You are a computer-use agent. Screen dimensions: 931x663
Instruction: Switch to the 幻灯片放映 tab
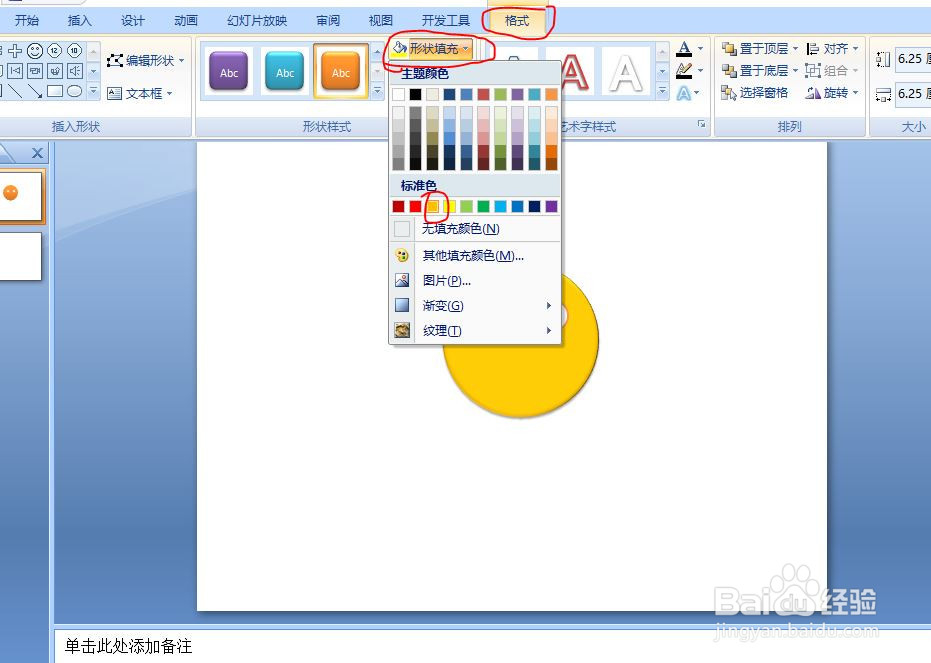(x=257, y=20)
